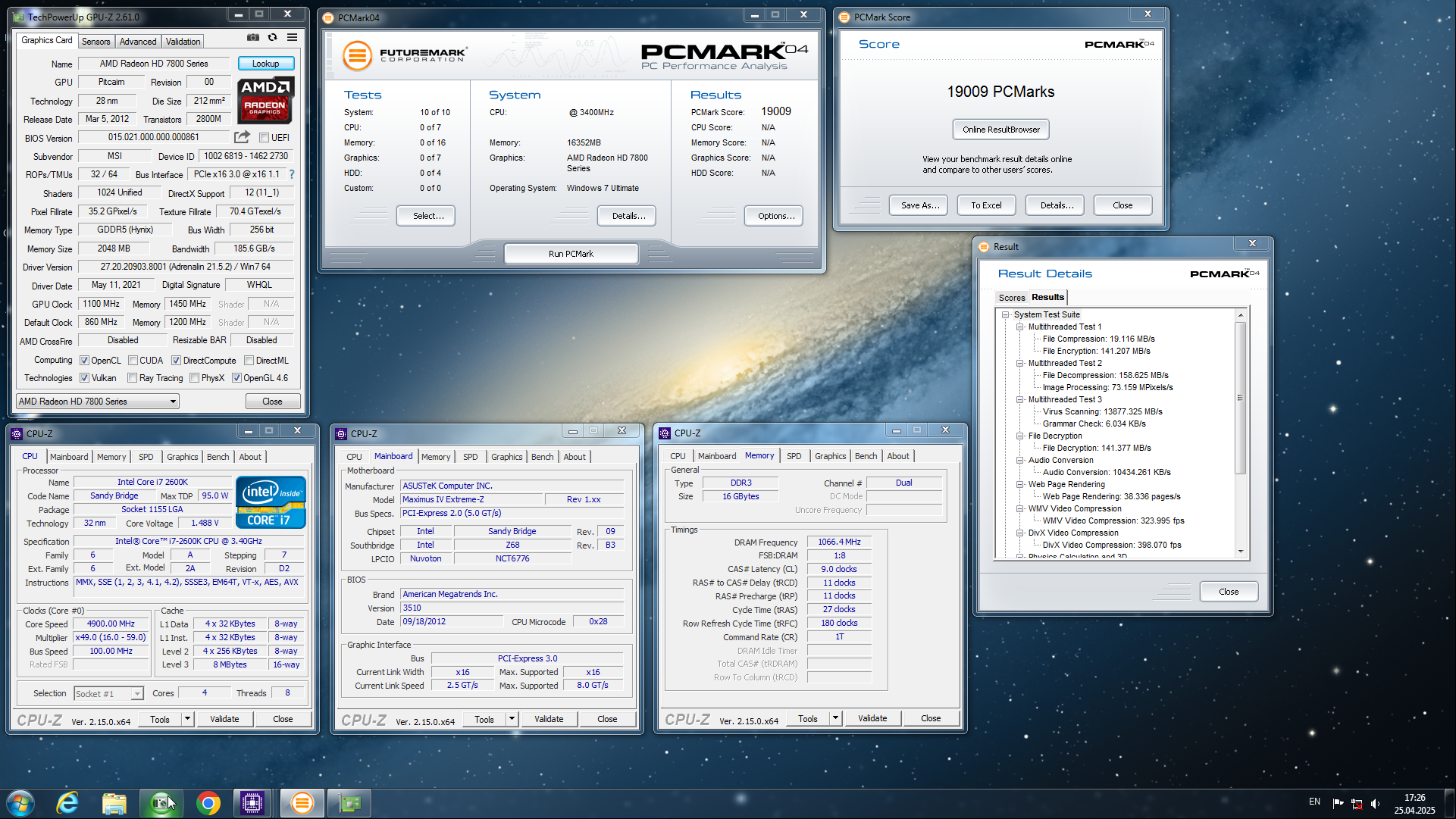This screenshot has width=1456, height=819.
Task: Collapse the Multithreaded Test 2 node
Action: (1020, 363)
